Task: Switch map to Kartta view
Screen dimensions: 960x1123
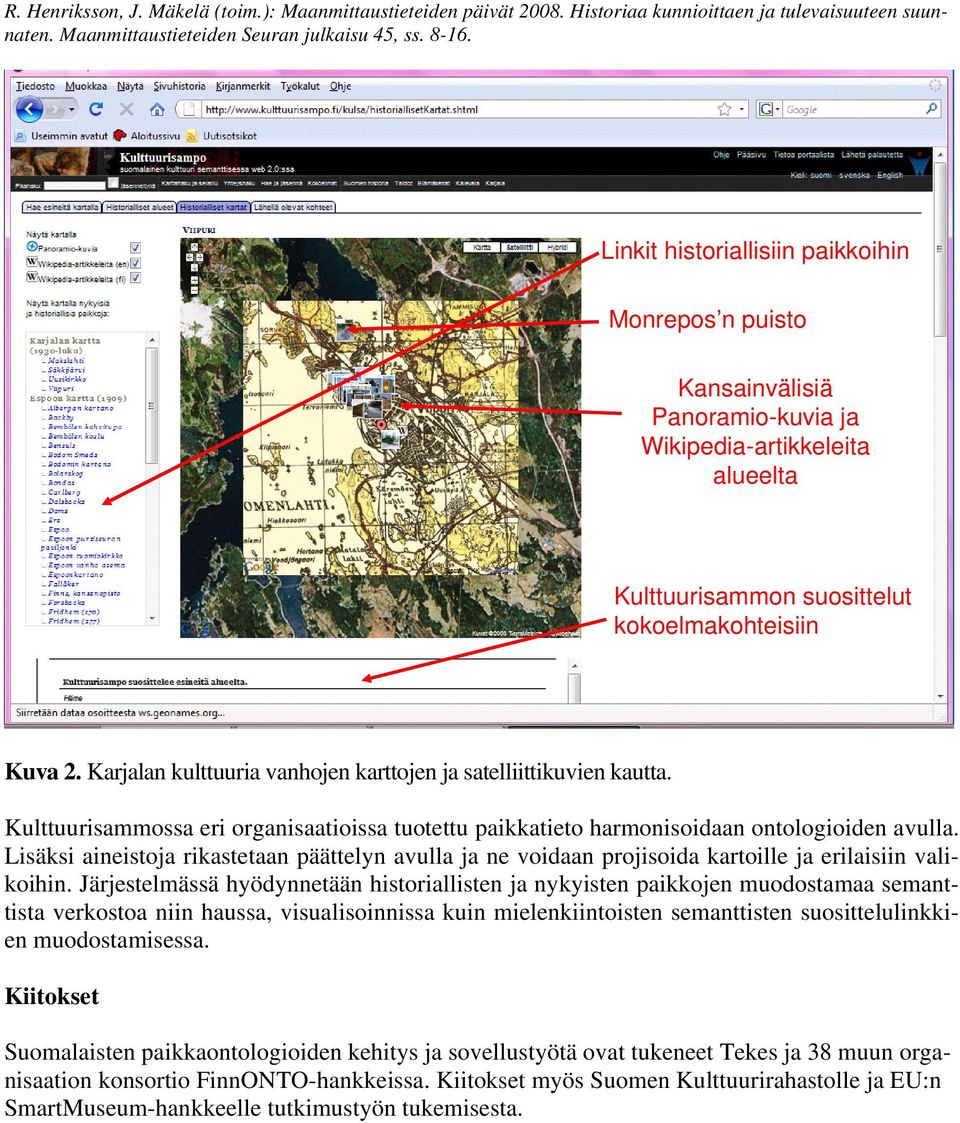Action: pyautogui.click(x=482, y=247)
